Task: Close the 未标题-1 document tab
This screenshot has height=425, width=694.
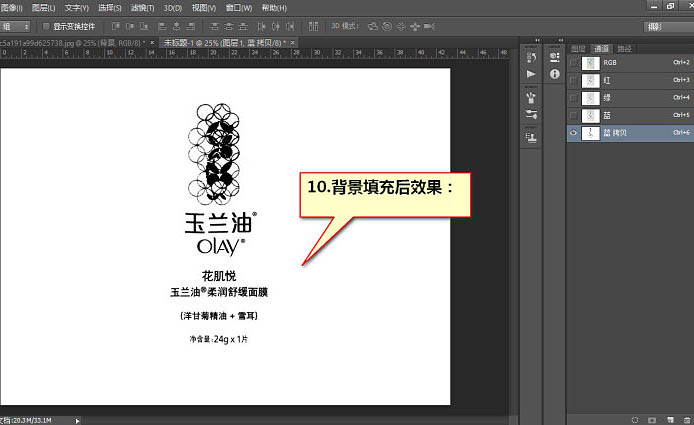Action: point(293,43)
